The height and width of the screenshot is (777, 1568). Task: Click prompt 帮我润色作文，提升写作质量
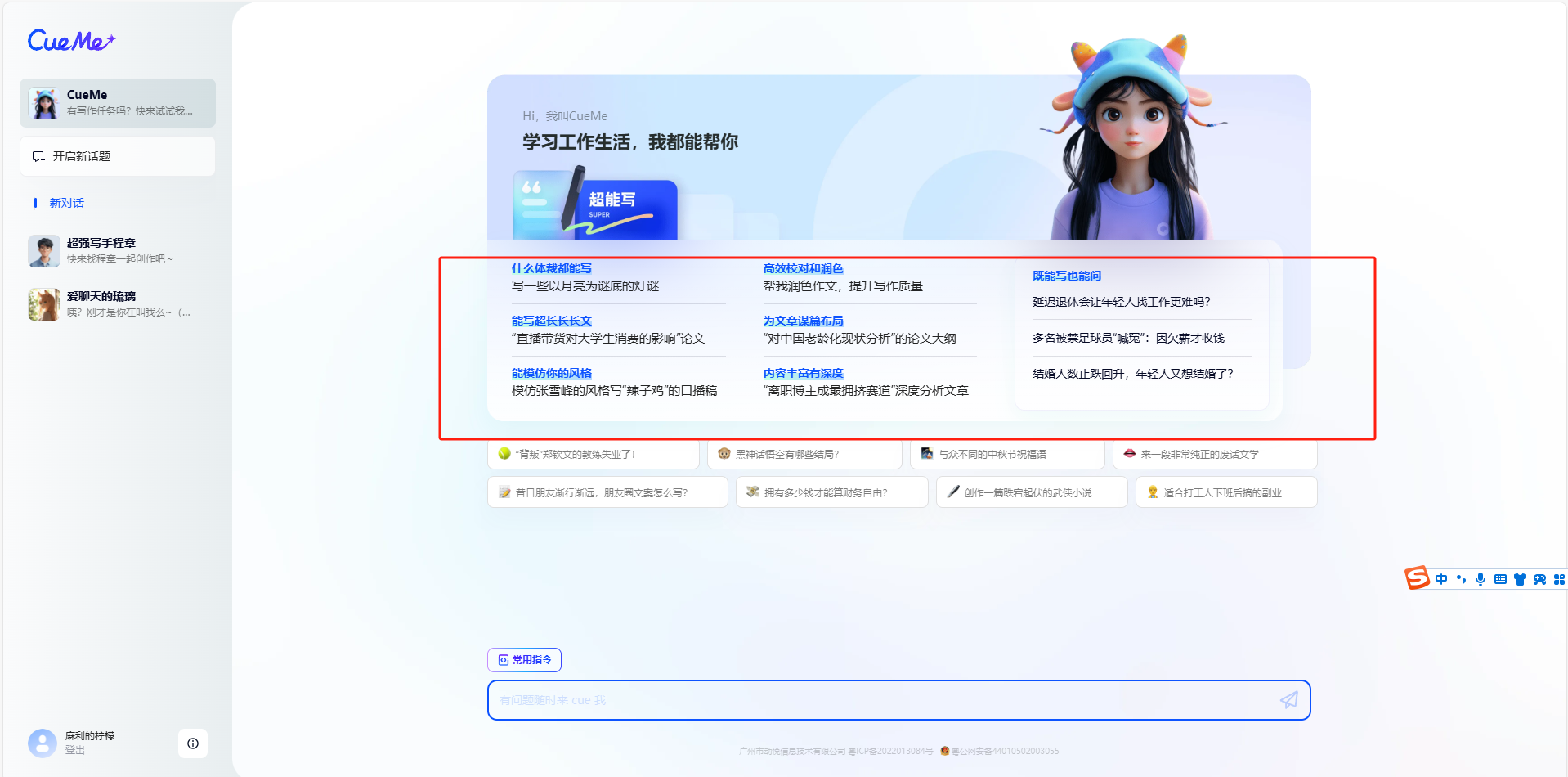843,286
